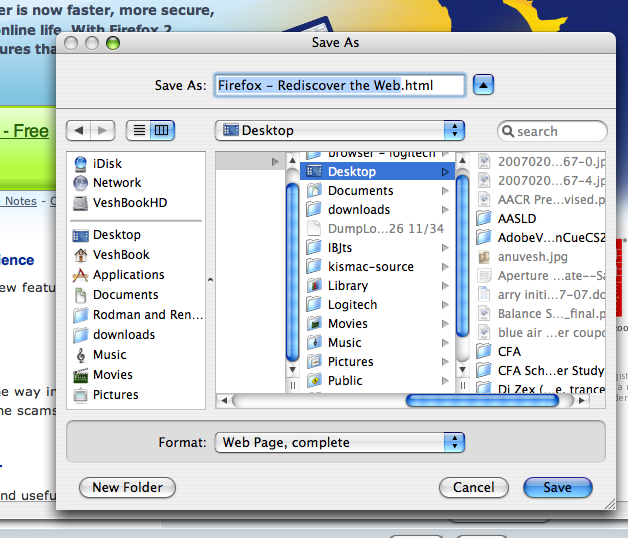This screenshot has width=628, height=538.
Task: Select the AdobeV...nCueCS2 folder
Action: [541, 238]
